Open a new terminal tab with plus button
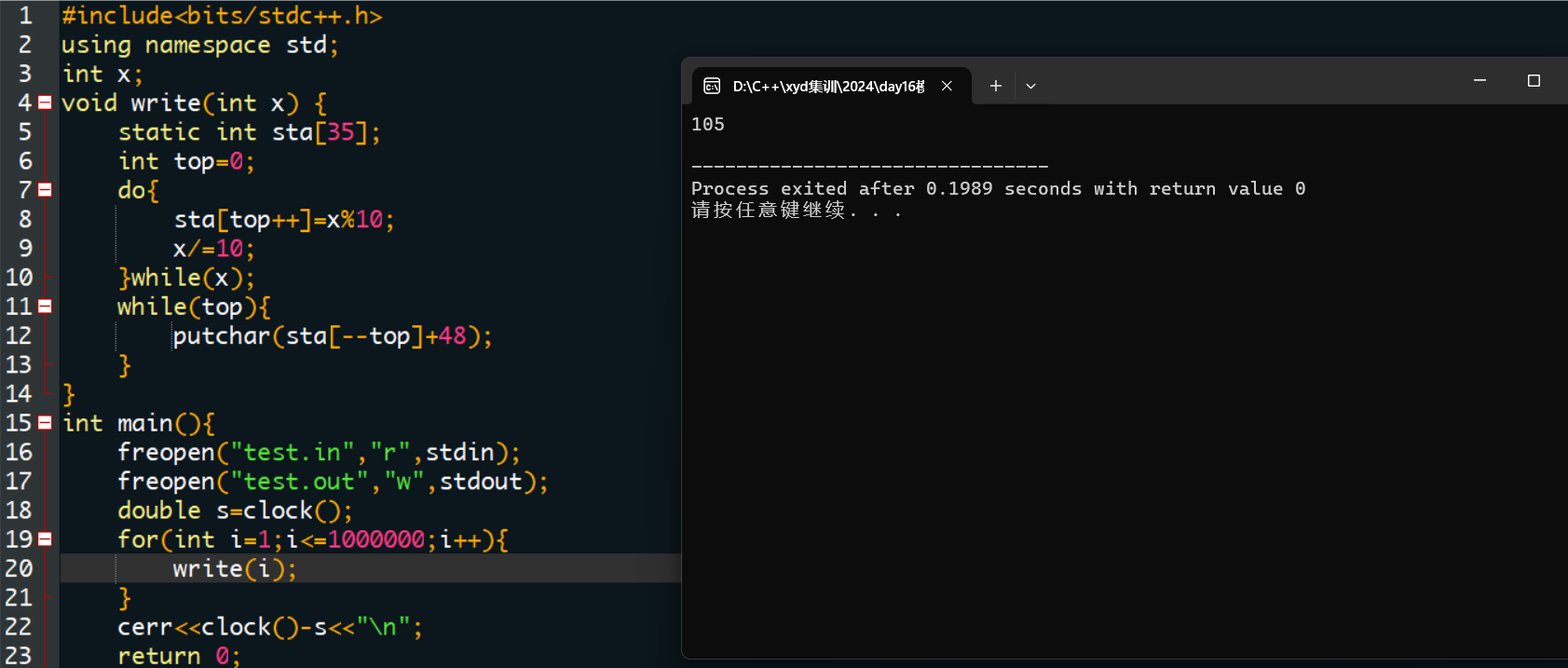The height and width of the screenshot is (668, 1568). point(995,86)
